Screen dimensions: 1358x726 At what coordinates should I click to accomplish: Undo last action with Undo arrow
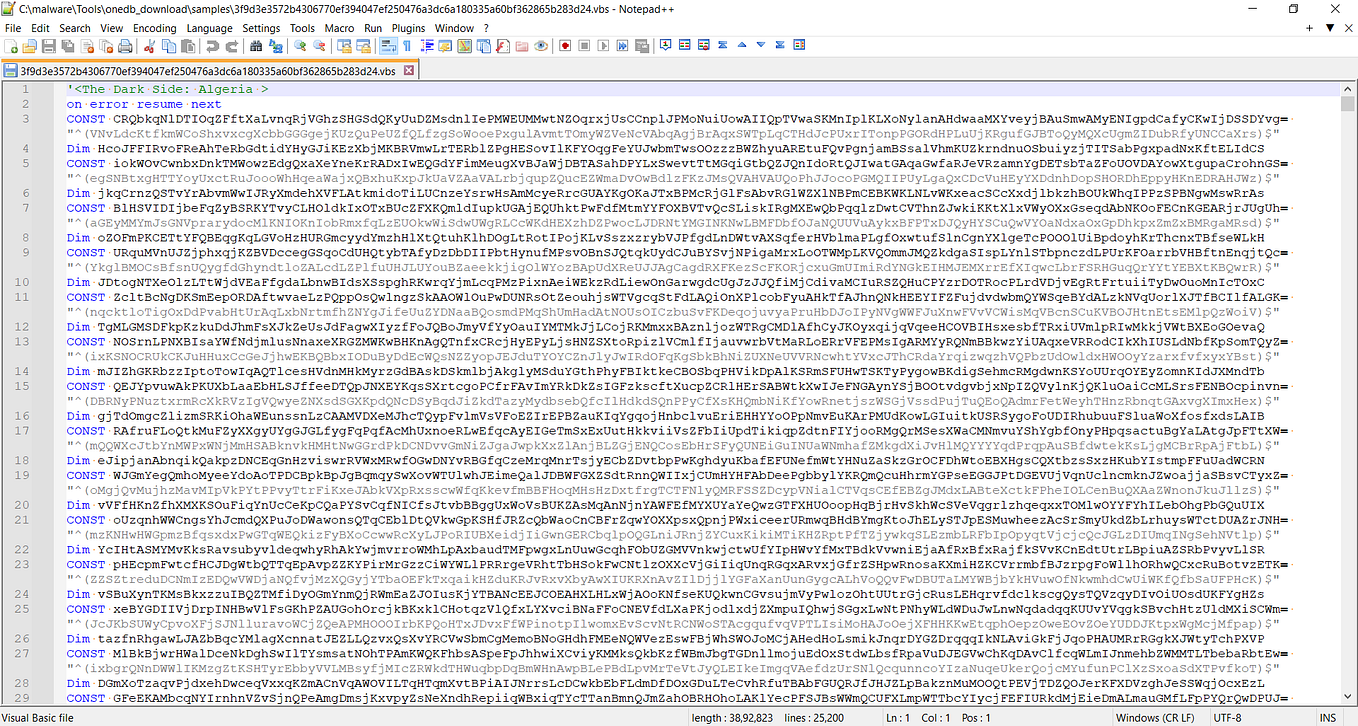click(x=212, y=46)
